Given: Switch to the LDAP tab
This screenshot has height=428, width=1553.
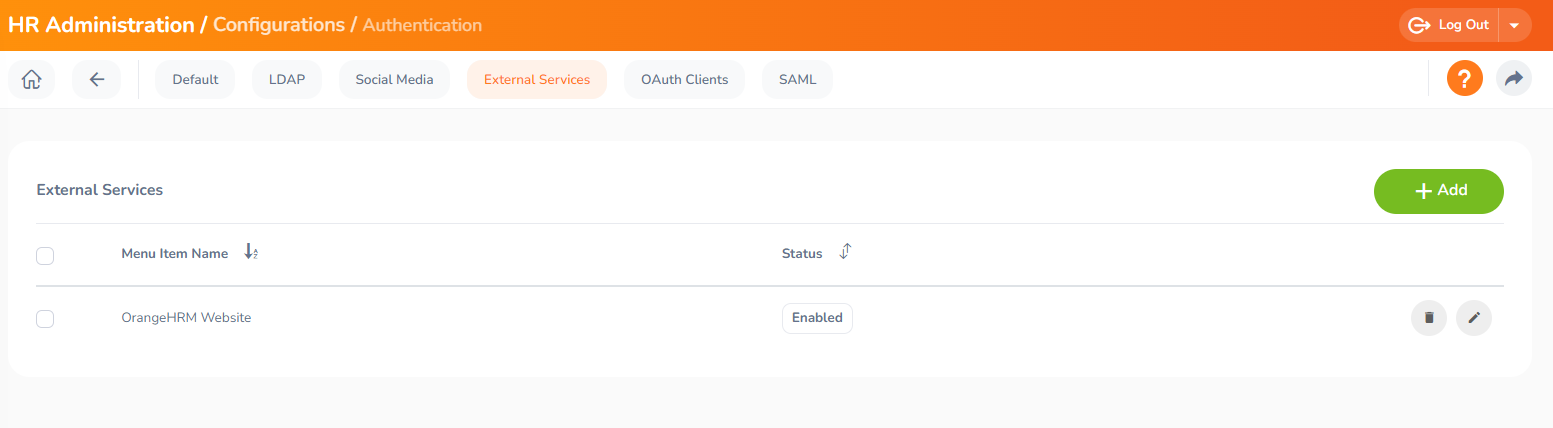Looking at the screenshot, I should tap(287, 80).
